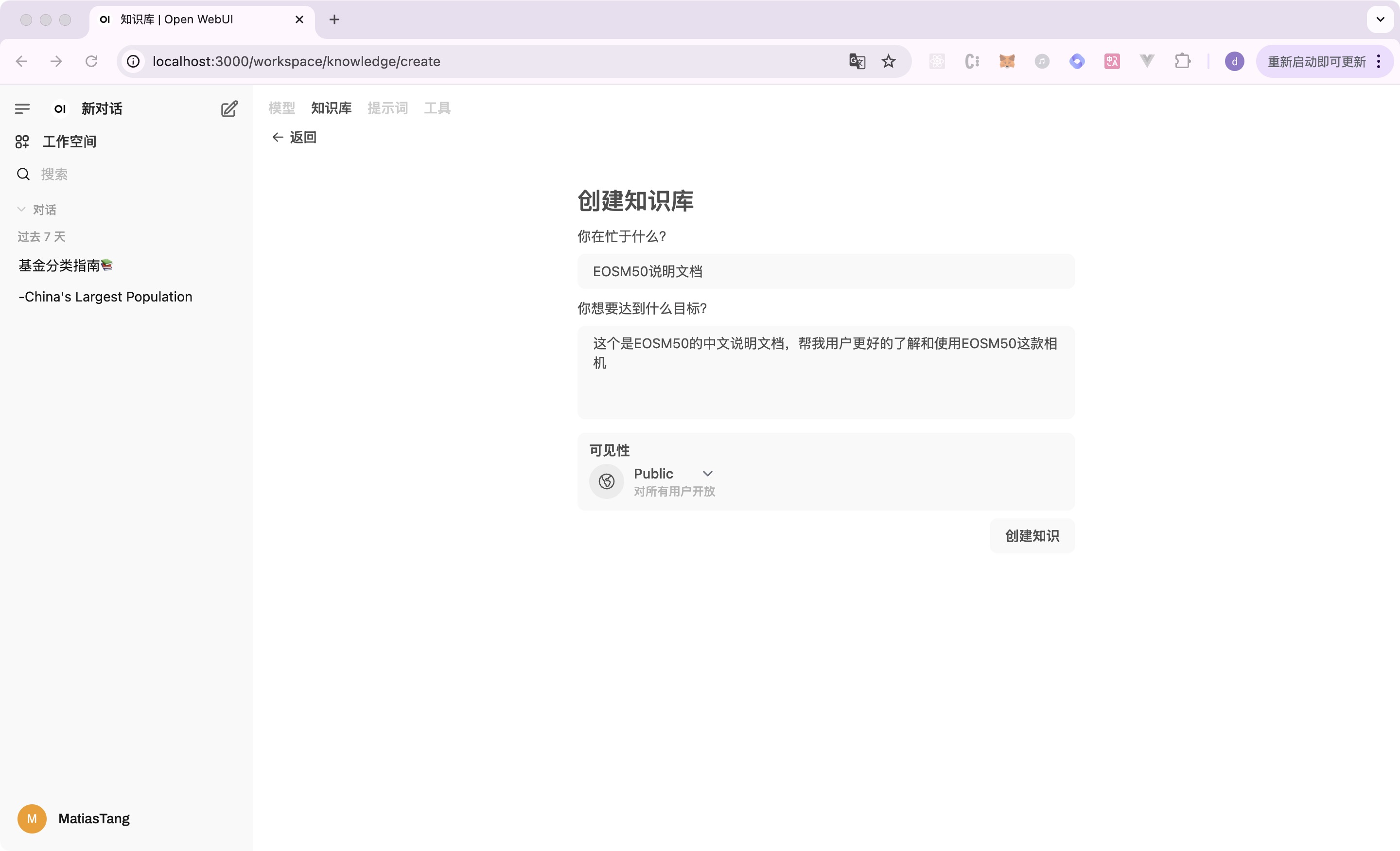This screenshot has height=851, width=1400.
Task: Open 工作空间 in the sidebar
Action: point(70,142)
